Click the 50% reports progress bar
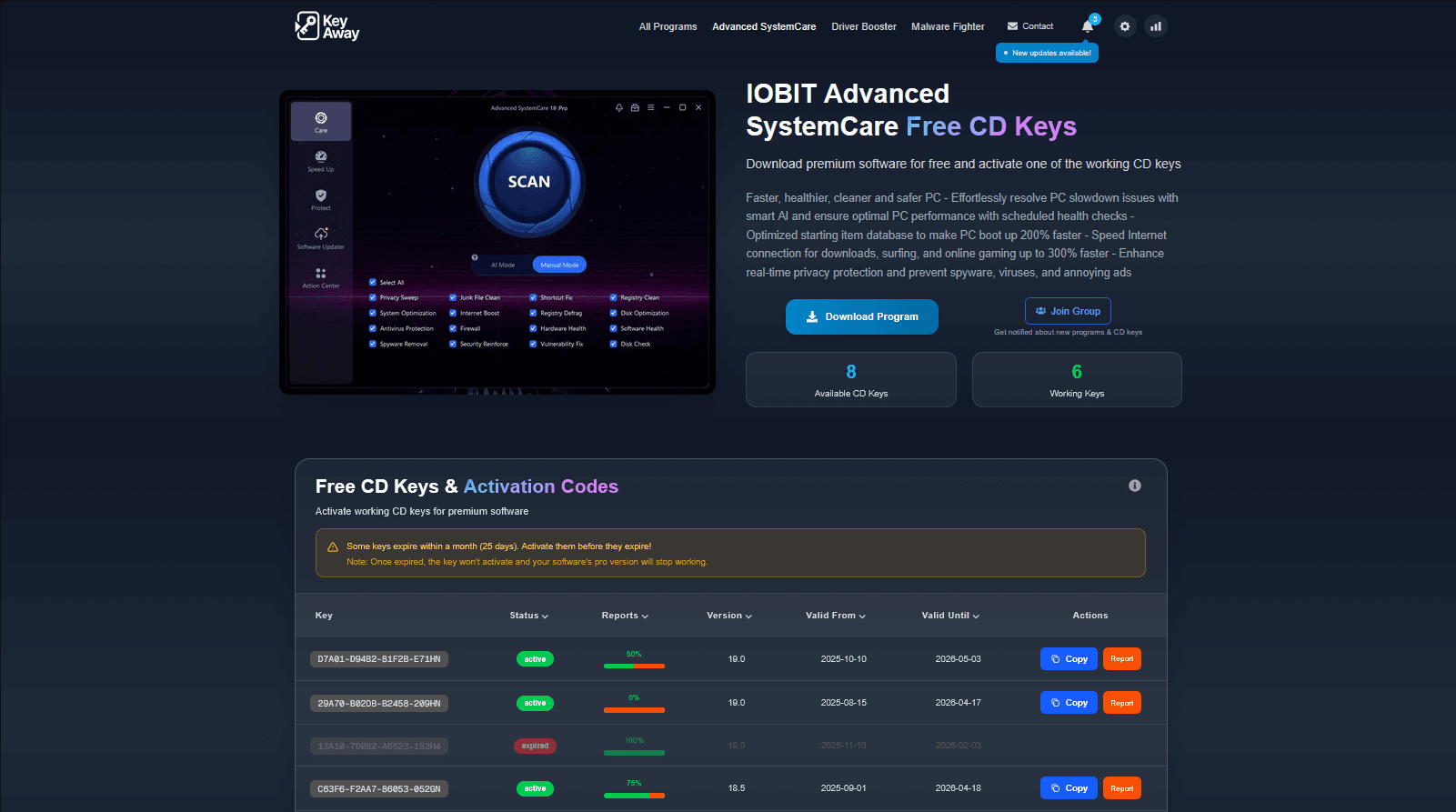 [634, 666]
